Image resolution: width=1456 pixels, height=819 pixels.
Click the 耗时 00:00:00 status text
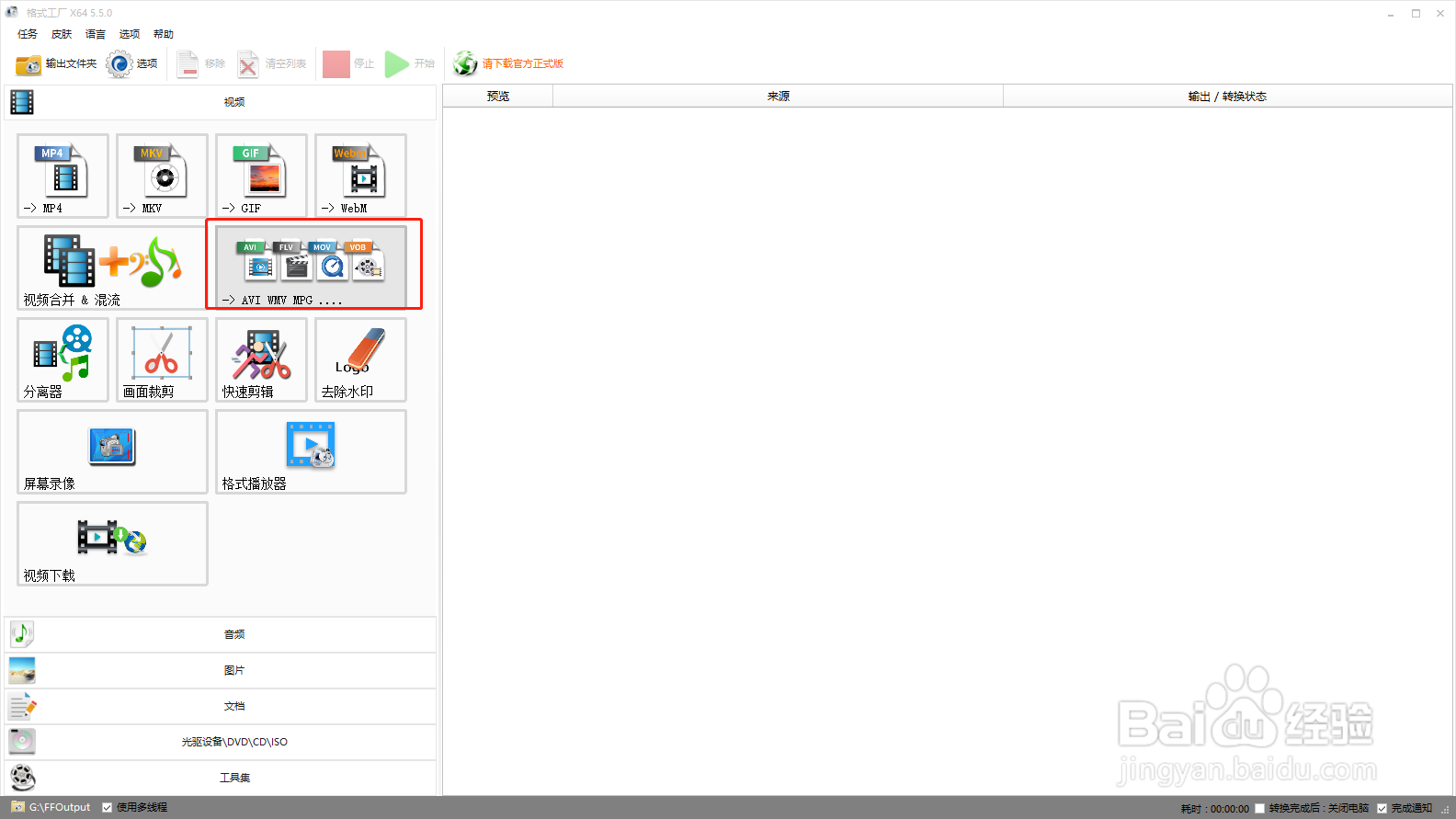click(1214, 809)
